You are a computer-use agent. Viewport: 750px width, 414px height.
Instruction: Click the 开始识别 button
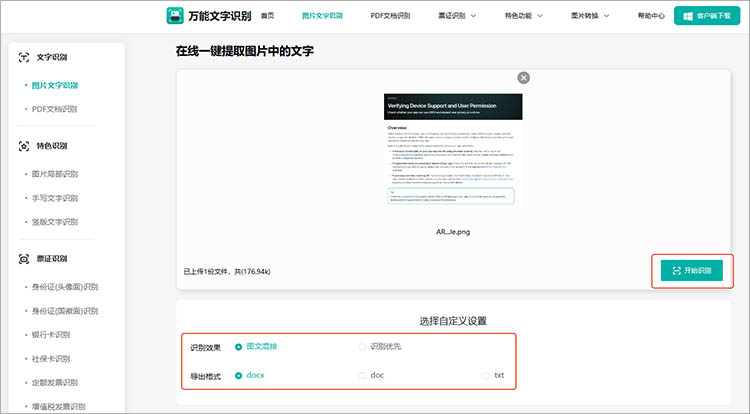tap(692, 271)
